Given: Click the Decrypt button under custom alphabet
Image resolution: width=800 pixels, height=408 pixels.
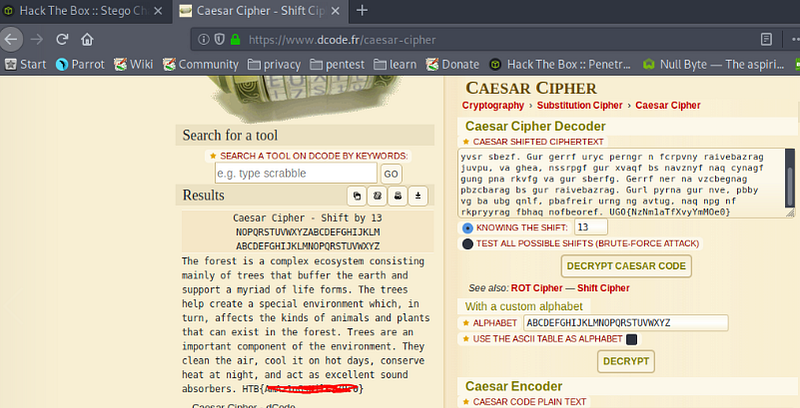Looking at the screenshot, I should pyautogui.click(x=626, y=361).
